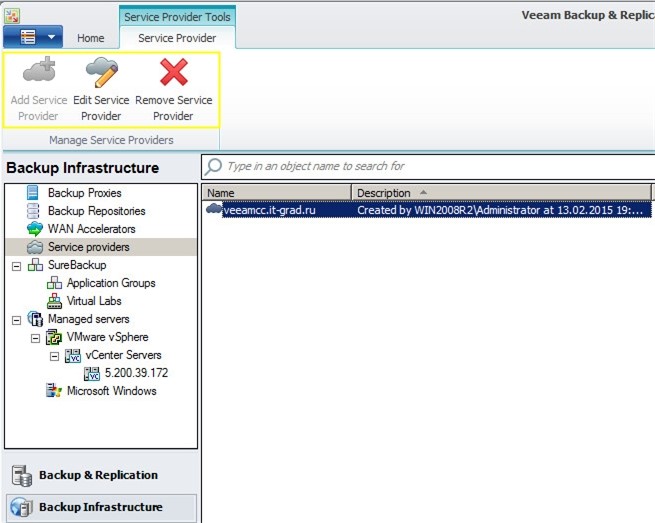Screen dimensions: 655x523
Task: Select the Service providers tree node
Action: coord(88,247)
